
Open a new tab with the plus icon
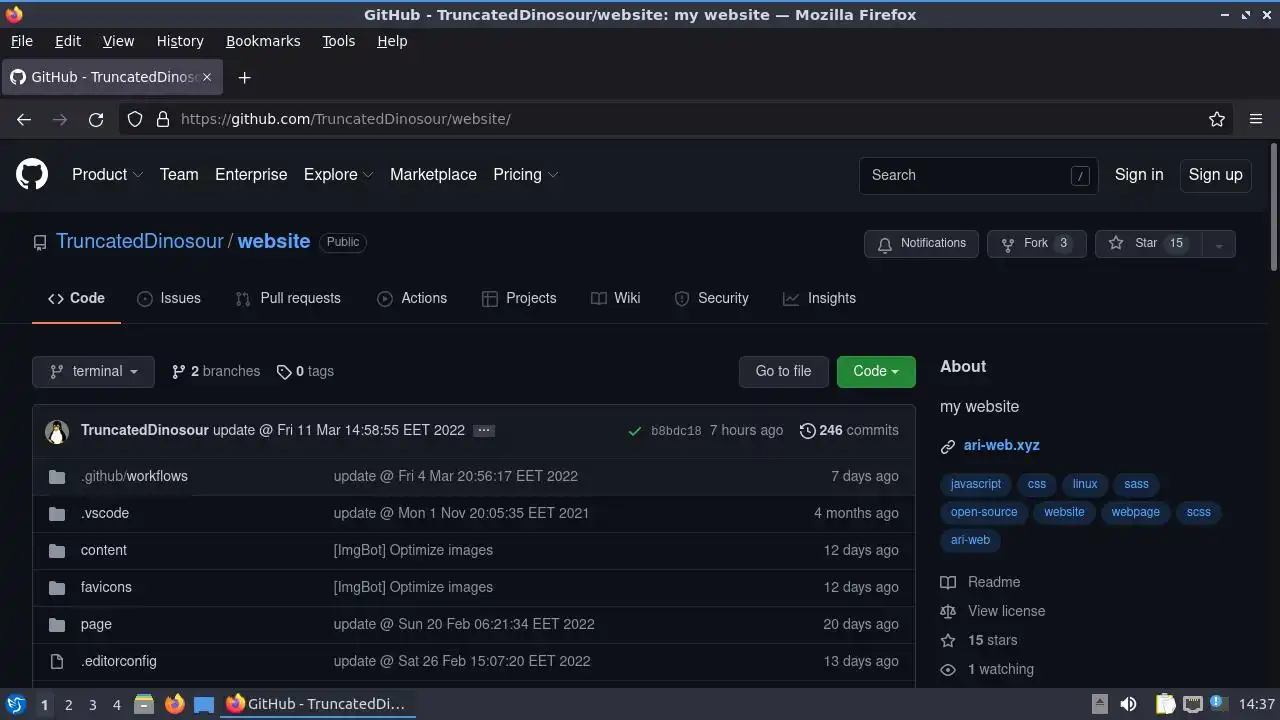tap(244, 77)
